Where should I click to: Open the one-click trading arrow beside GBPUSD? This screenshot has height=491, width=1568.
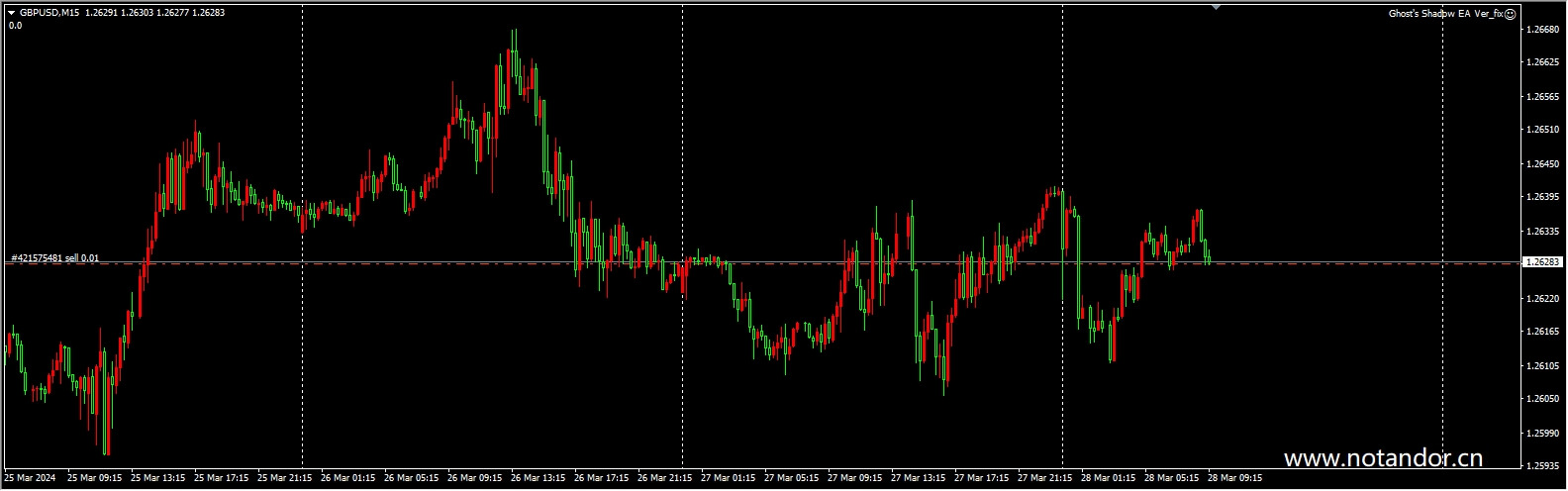11,13
